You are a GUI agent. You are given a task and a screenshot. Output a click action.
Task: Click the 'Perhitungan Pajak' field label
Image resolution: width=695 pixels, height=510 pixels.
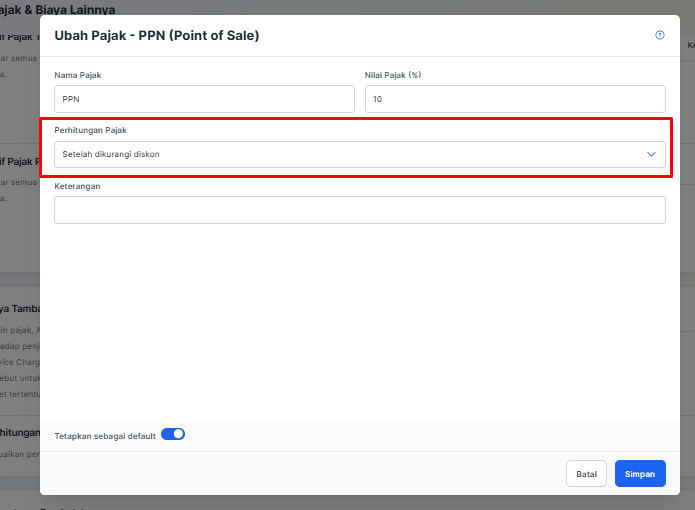(x=90, y=130)
